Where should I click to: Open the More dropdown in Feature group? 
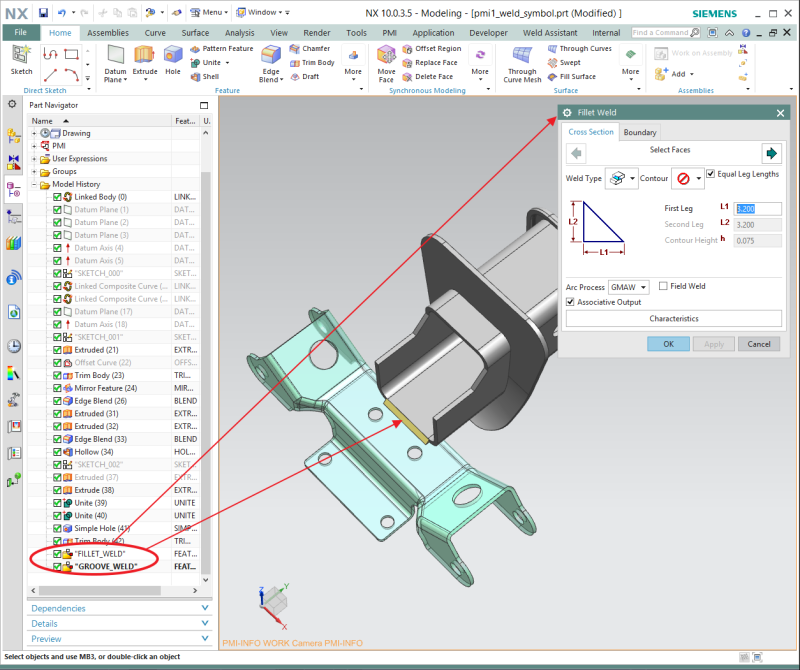click(353, 64)
